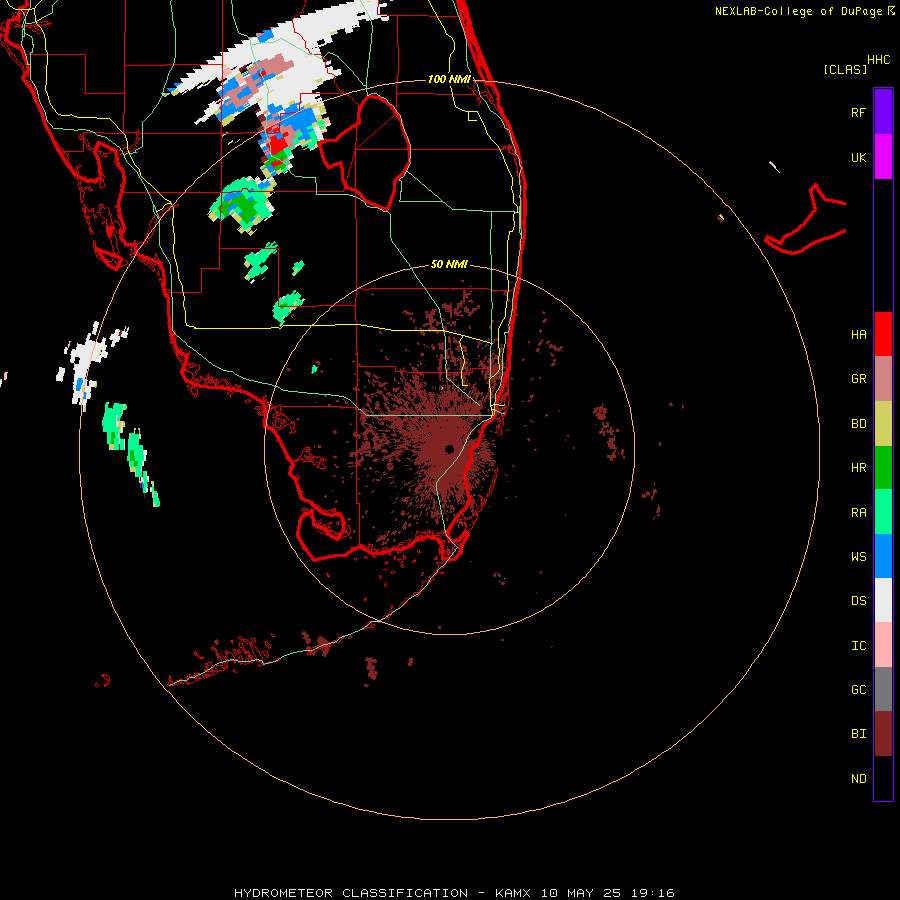Viewport: 900px width, 900px height.
Task: Click the HA legend label
Action: coord(858,334)
